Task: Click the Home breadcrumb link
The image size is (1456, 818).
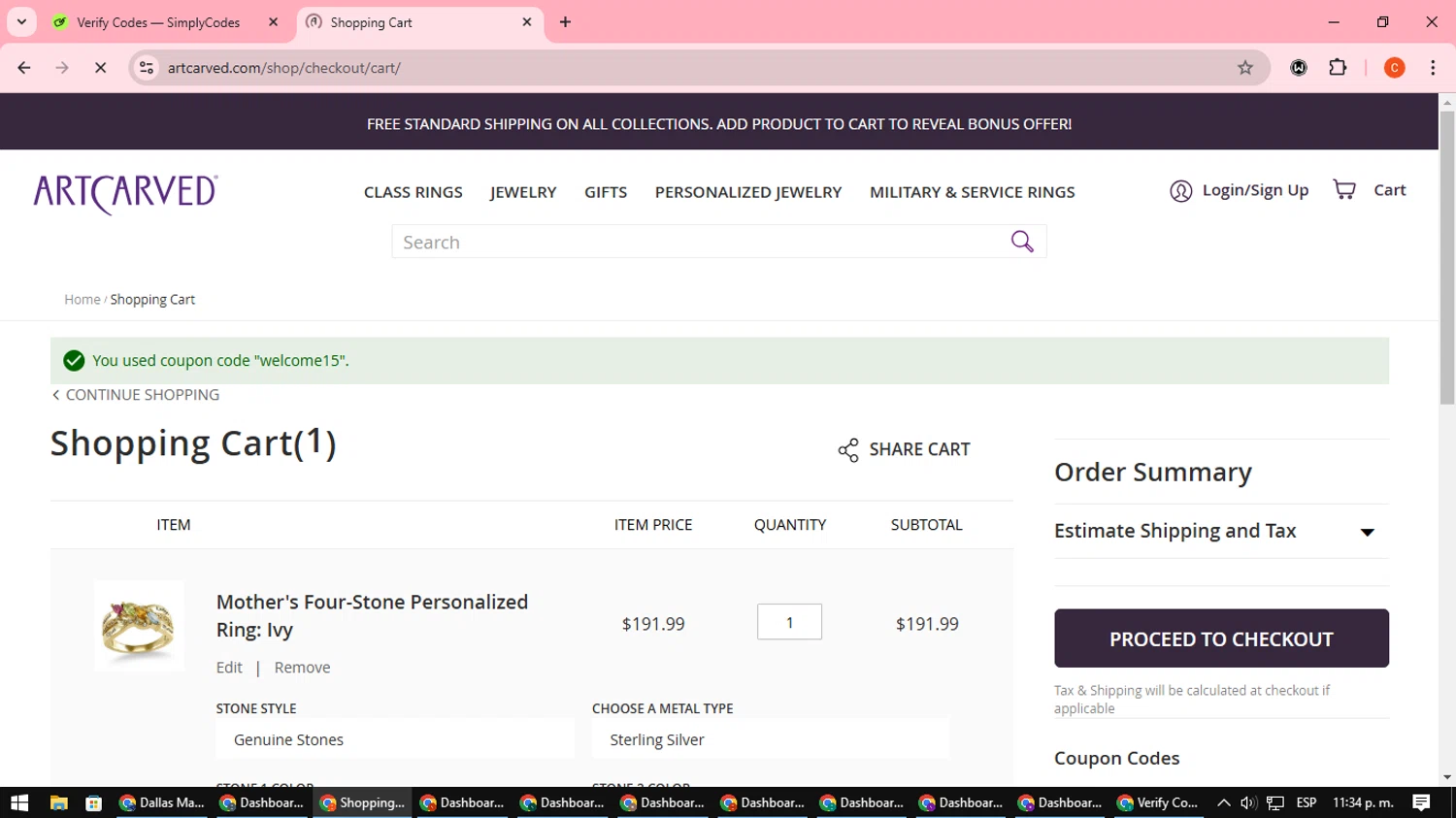Action: [x=83, y=300]
